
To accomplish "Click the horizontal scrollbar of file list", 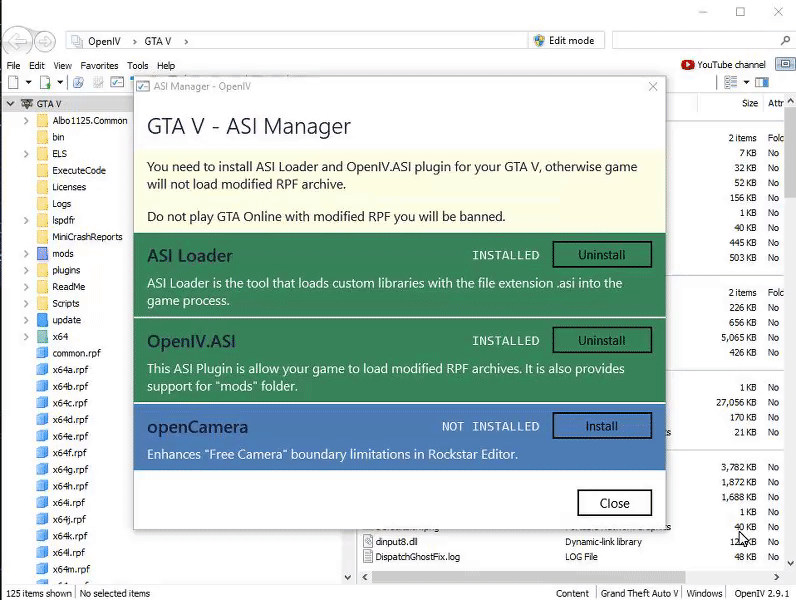I will pos(528,577).
